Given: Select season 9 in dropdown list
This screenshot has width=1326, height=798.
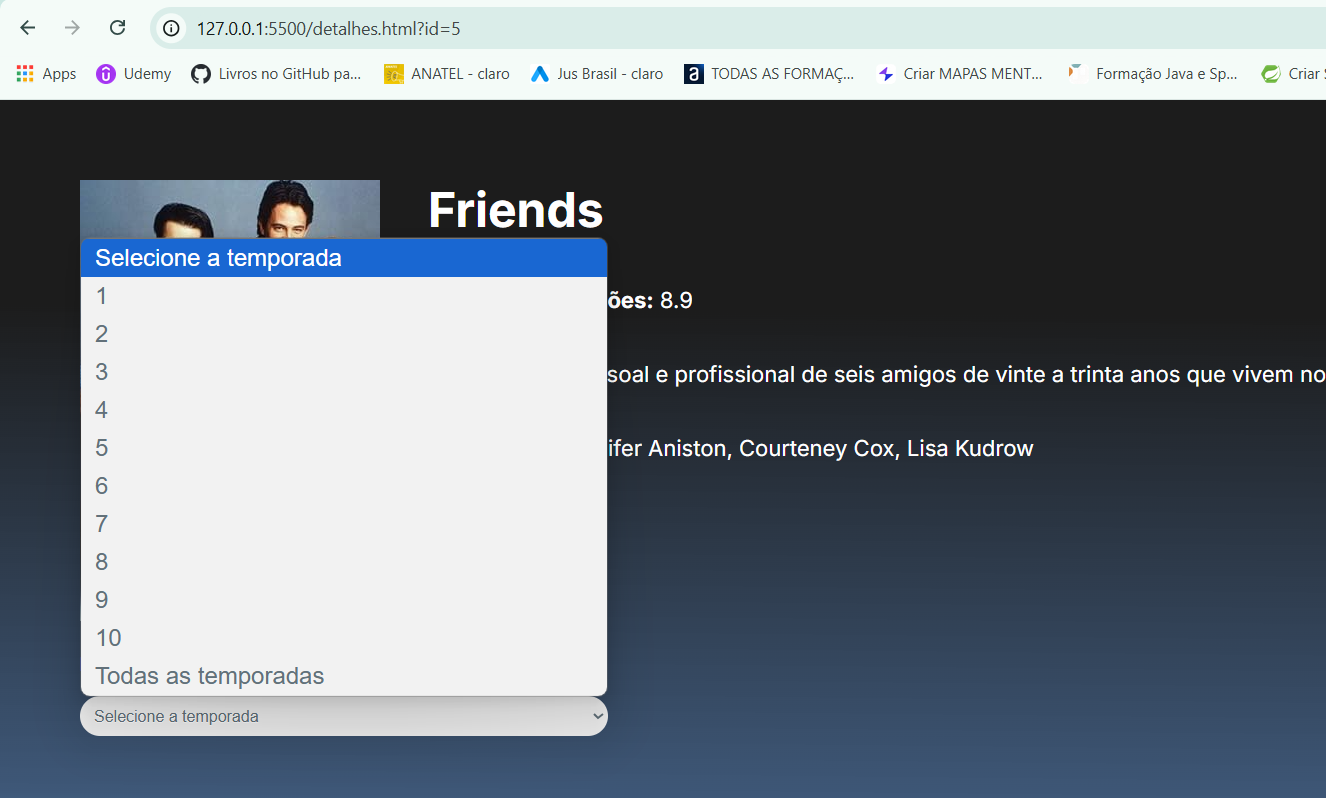Looking at the screenshot, I should click(343, 600).
